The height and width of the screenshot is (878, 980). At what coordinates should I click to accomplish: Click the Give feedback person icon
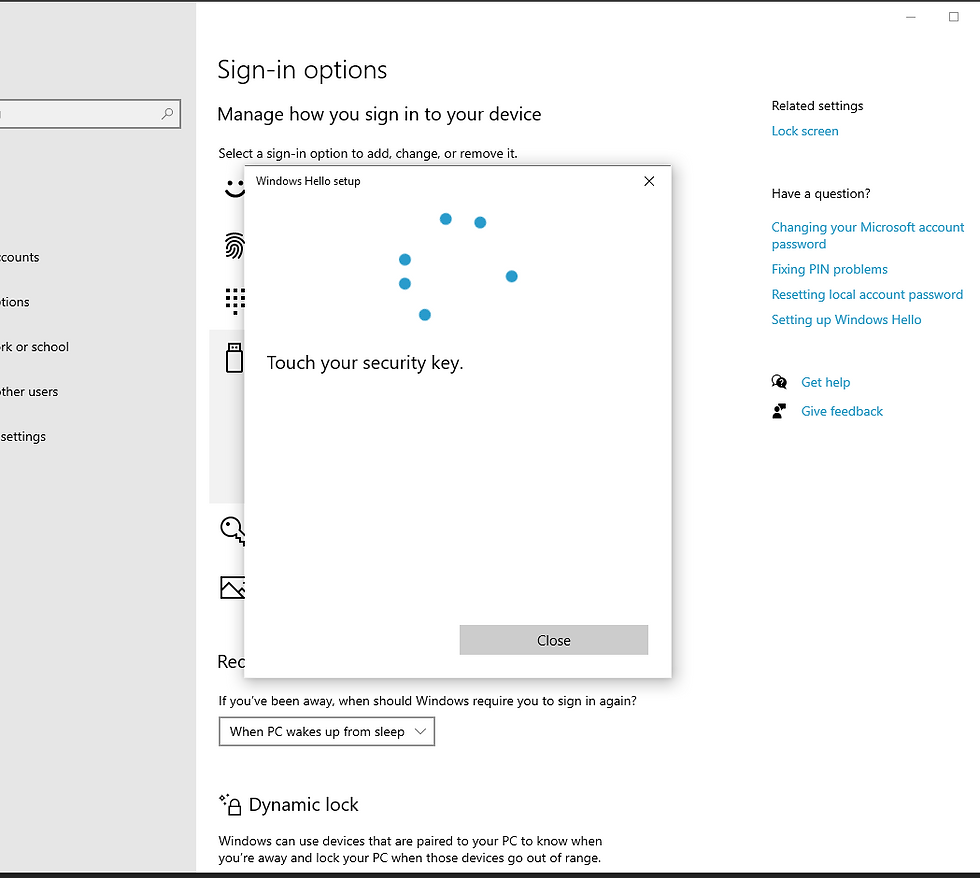click(779, 411)
